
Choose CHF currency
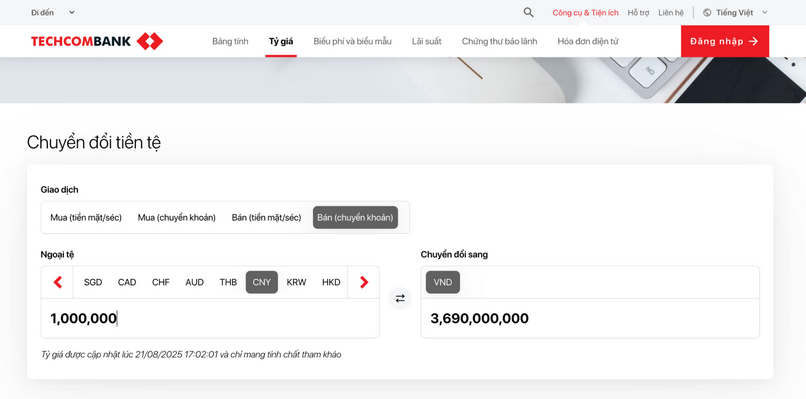(161, 282)
